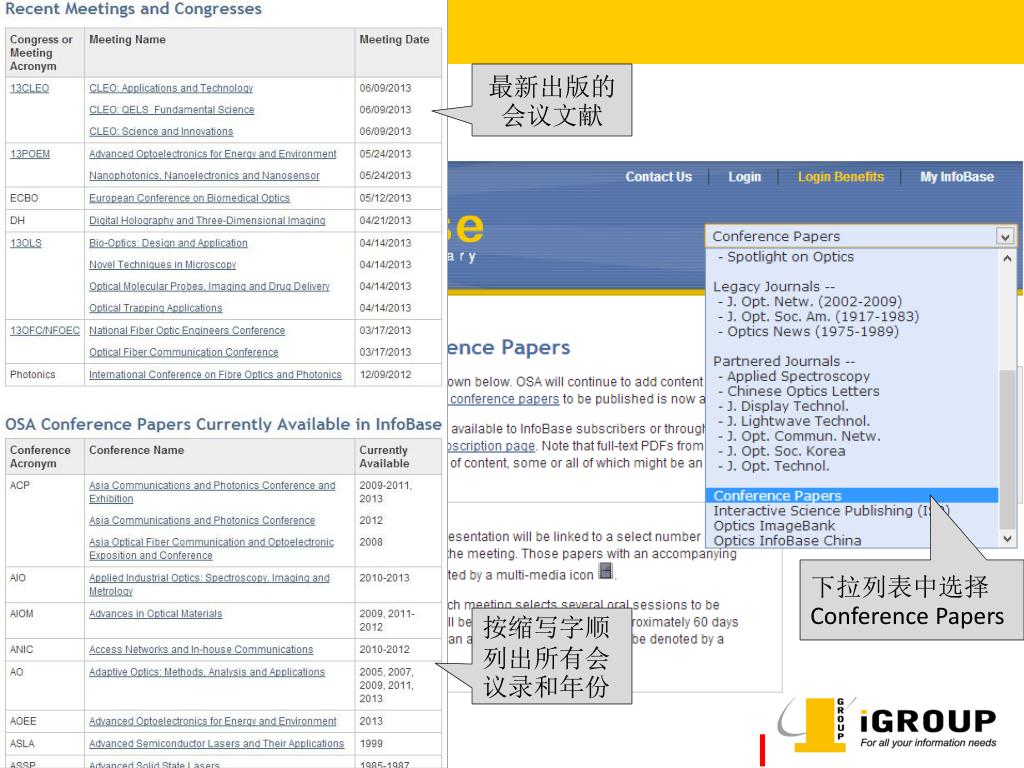Click the 06/09/2013 date for Applications and Technology
The width and height of the screenshot is (1024, 768).
pyautogui.click(x=385, y=88)
